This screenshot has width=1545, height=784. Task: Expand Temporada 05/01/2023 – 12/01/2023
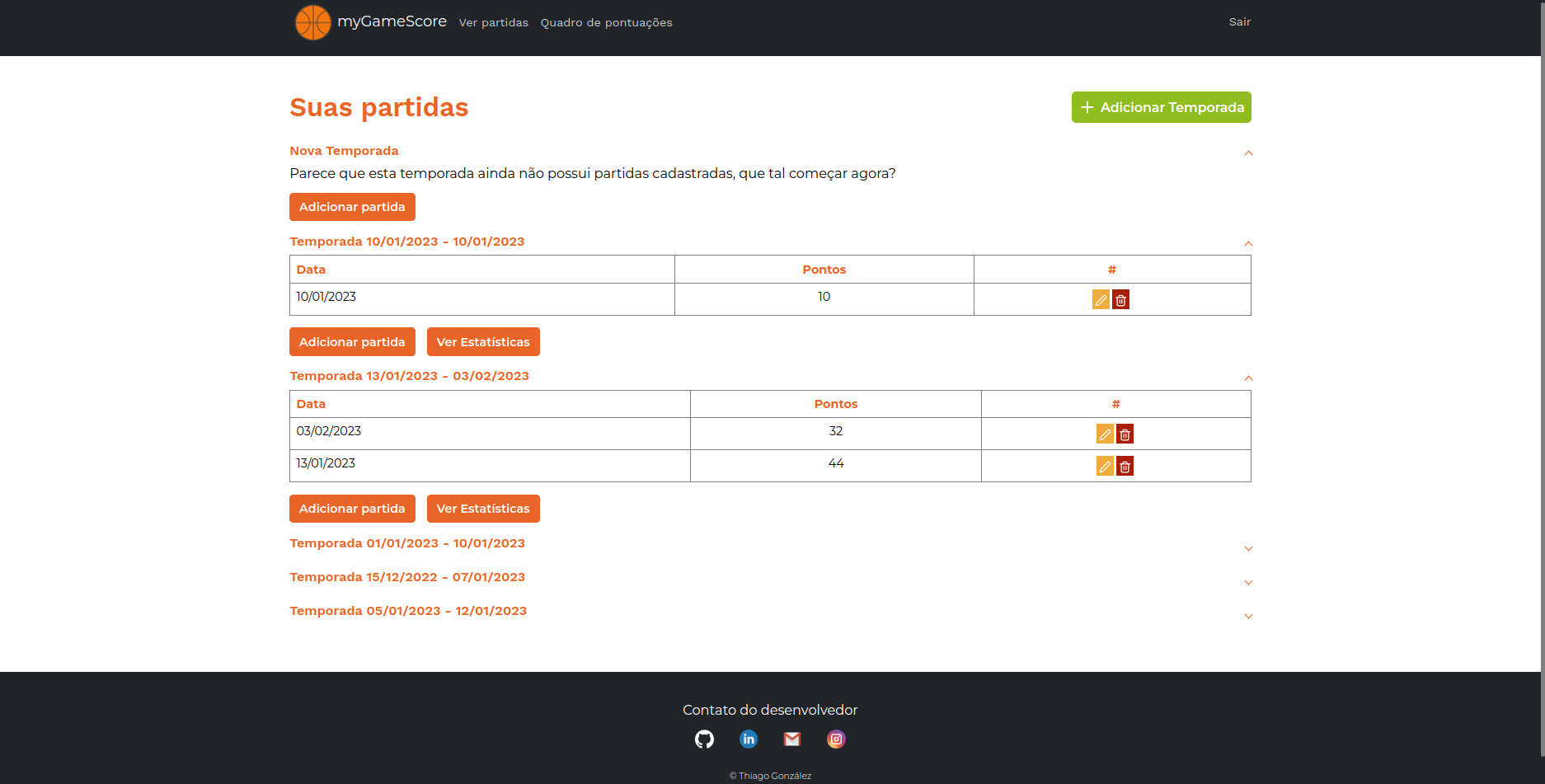coord(1248,616)
